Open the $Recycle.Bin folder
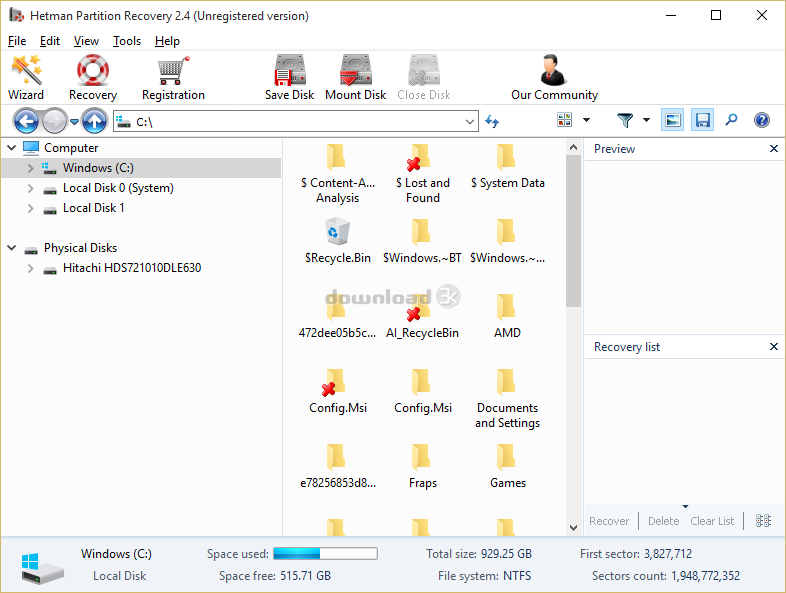786x593 pixels. [x=337, y=241]
